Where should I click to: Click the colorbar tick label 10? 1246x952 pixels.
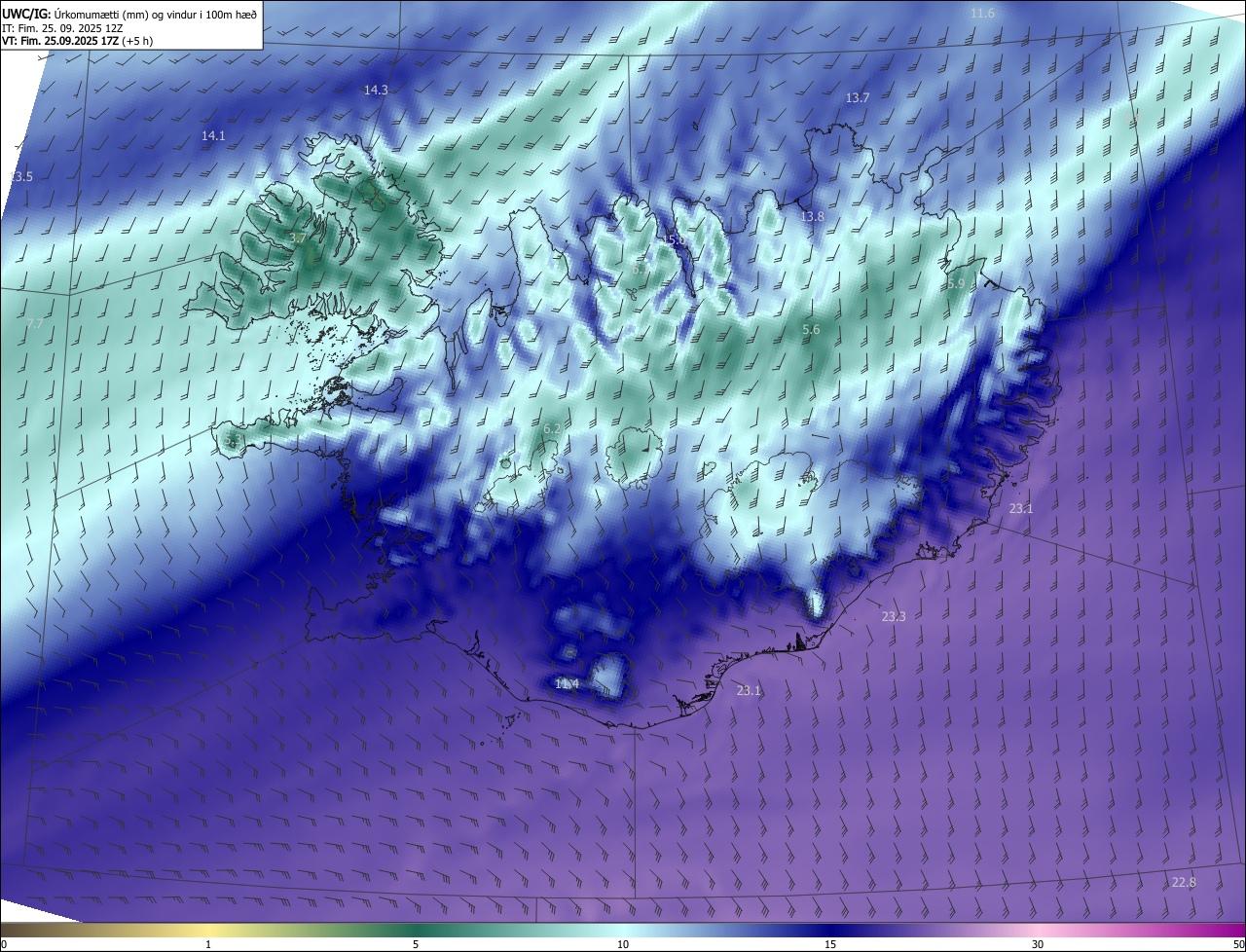pyautogui.click(x=623, y=945)
